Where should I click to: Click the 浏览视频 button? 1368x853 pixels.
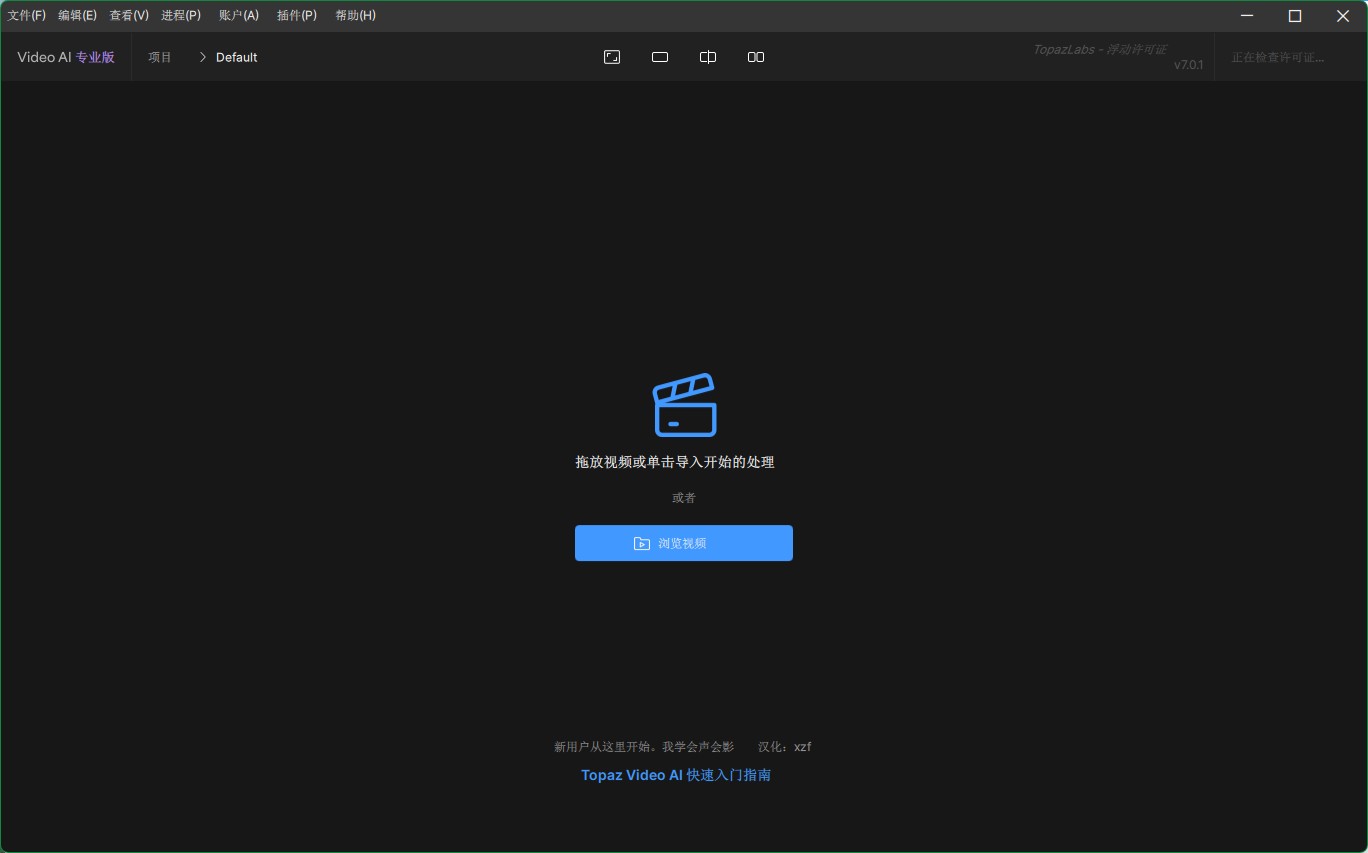click(x=684, y=543)
